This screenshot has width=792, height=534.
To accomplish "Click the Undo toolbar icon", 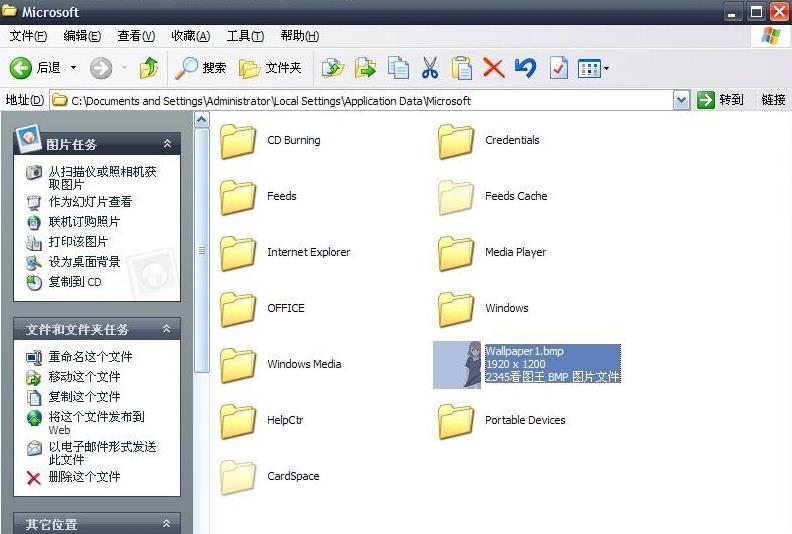I will pyautogui.click(x=525, y=68).
